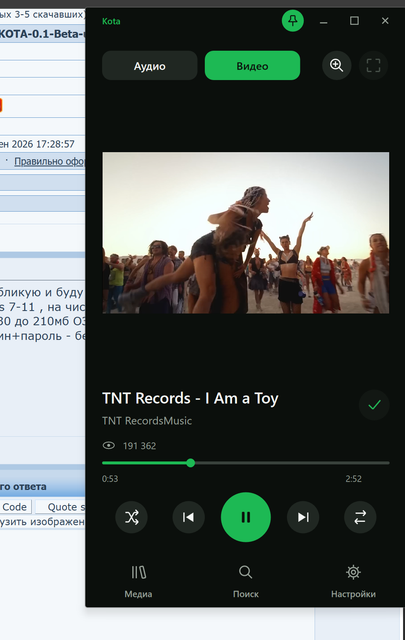Click the Kota app title
This screenshot has height=640, width=405.
point(111,21)
